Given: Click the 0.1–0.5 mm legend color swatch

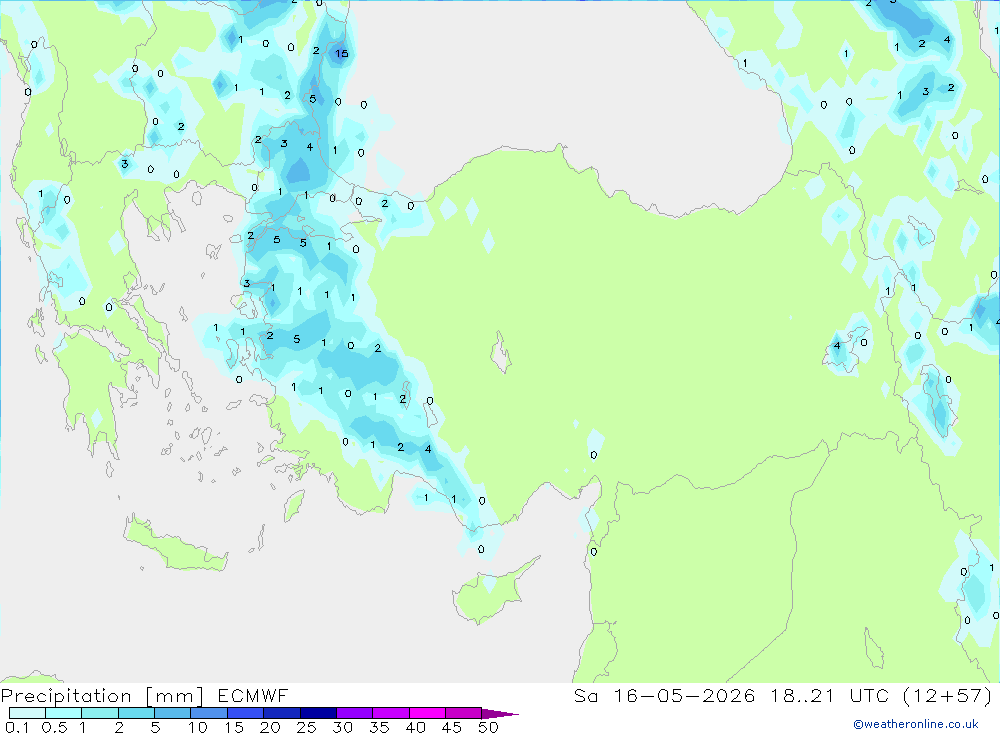Looking at the screenshot, I should coord(27,713).
